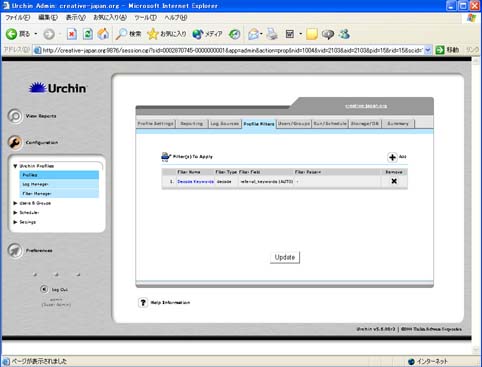Remove Decode Keywords with X icon

(x=394, y=181)
